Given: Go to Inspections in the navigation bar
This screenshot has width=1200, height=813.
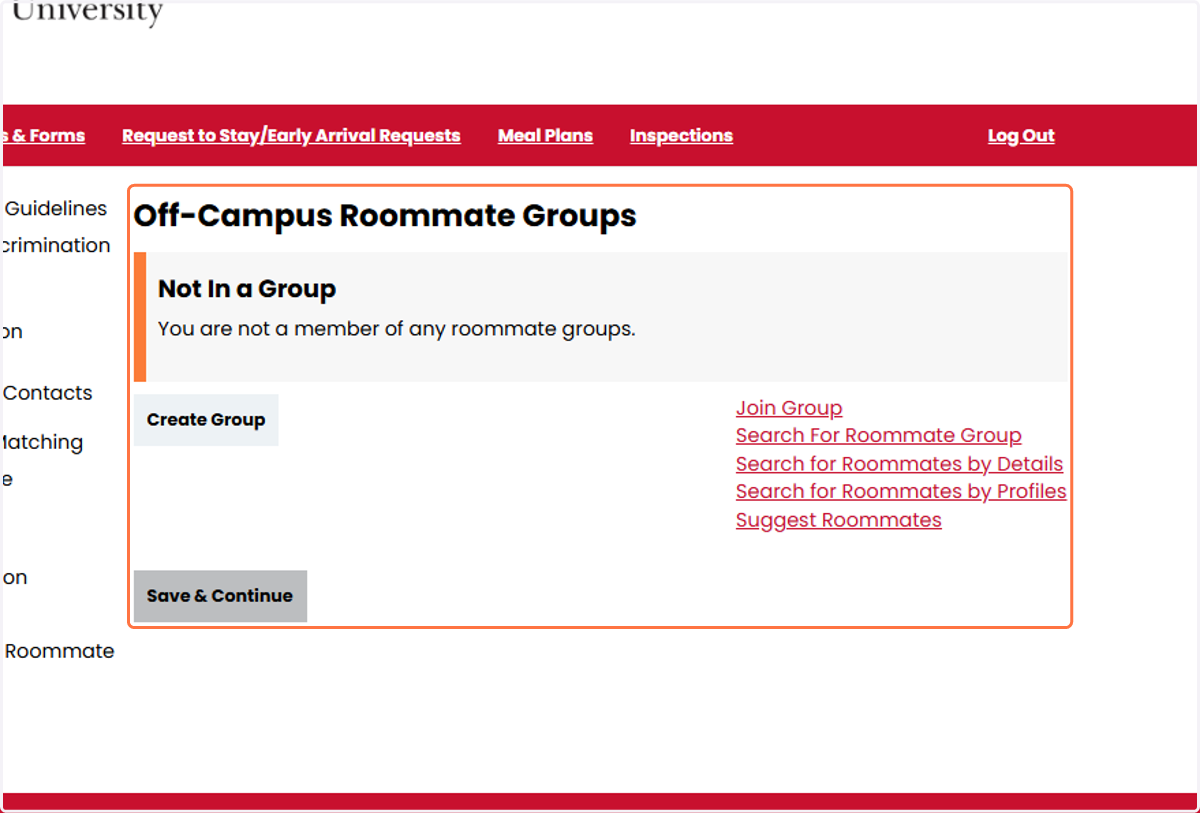Looking at the screenshot, I should point(681,136).
